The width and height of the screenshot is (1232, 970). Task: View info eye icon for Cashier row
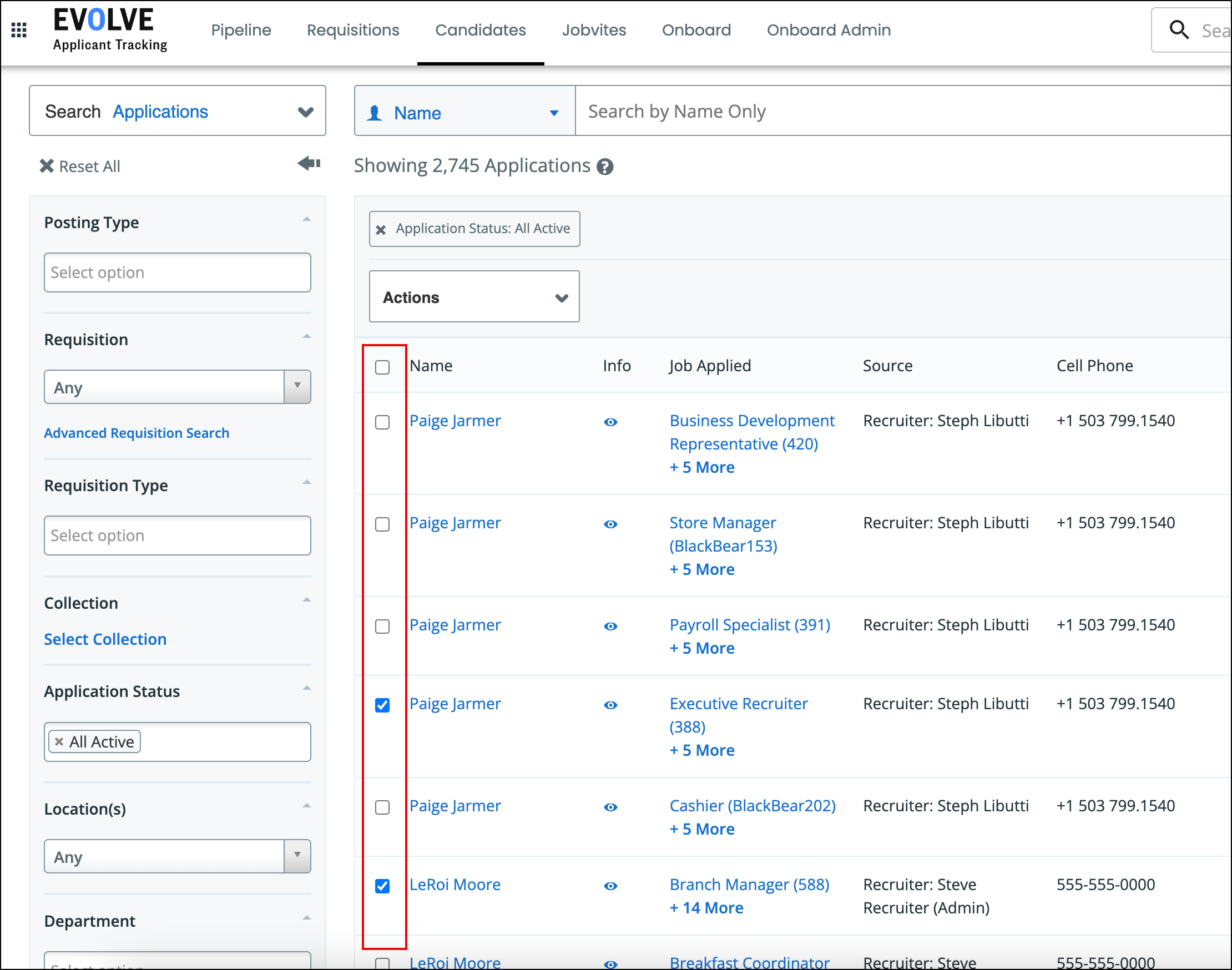[610, 807]
